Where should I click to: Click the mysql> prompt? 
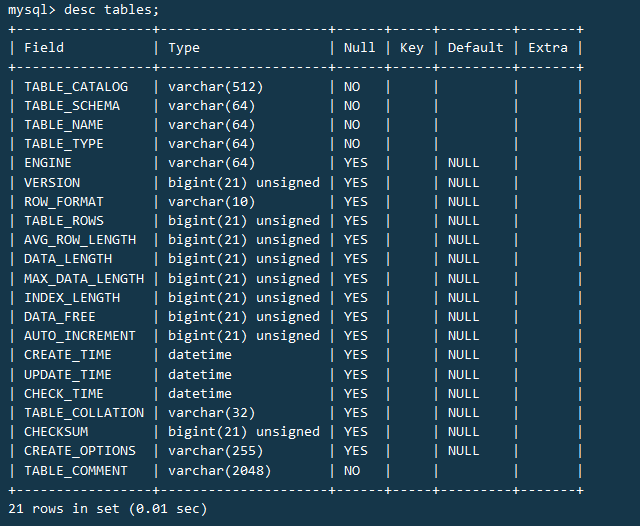[x=32, y=9]
